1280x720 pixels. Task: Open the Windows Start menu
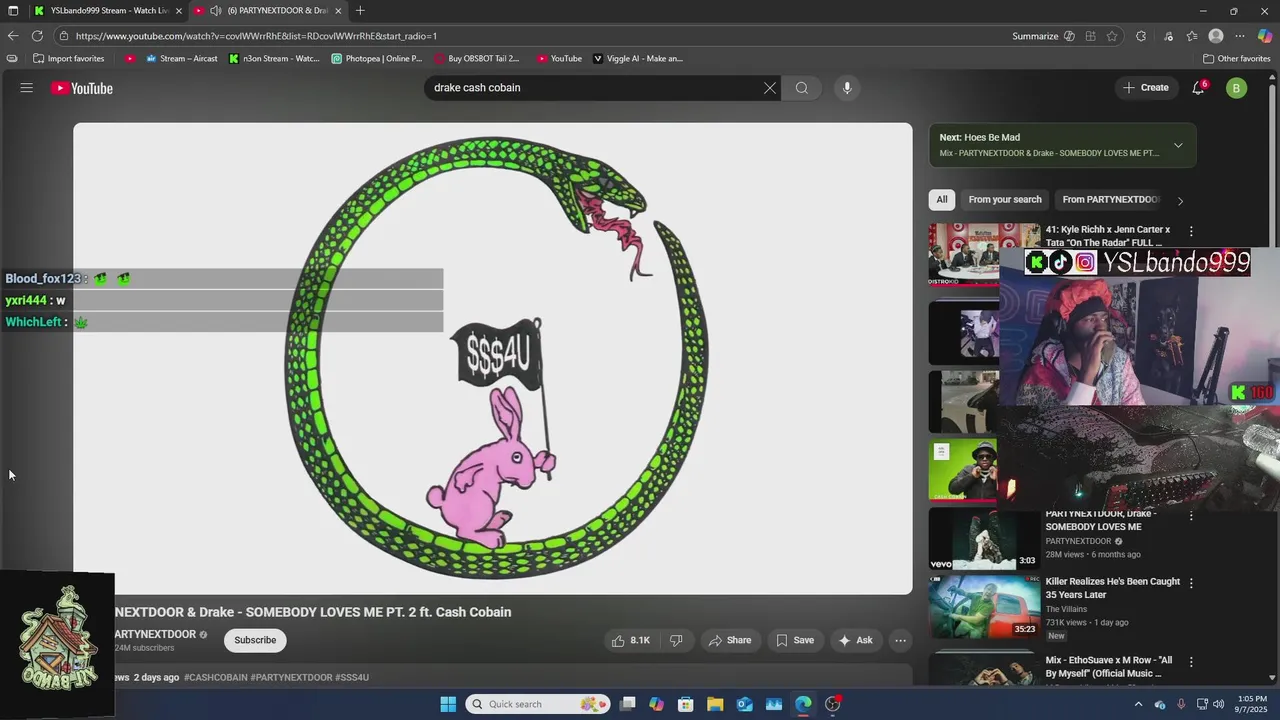pos(448,704)
